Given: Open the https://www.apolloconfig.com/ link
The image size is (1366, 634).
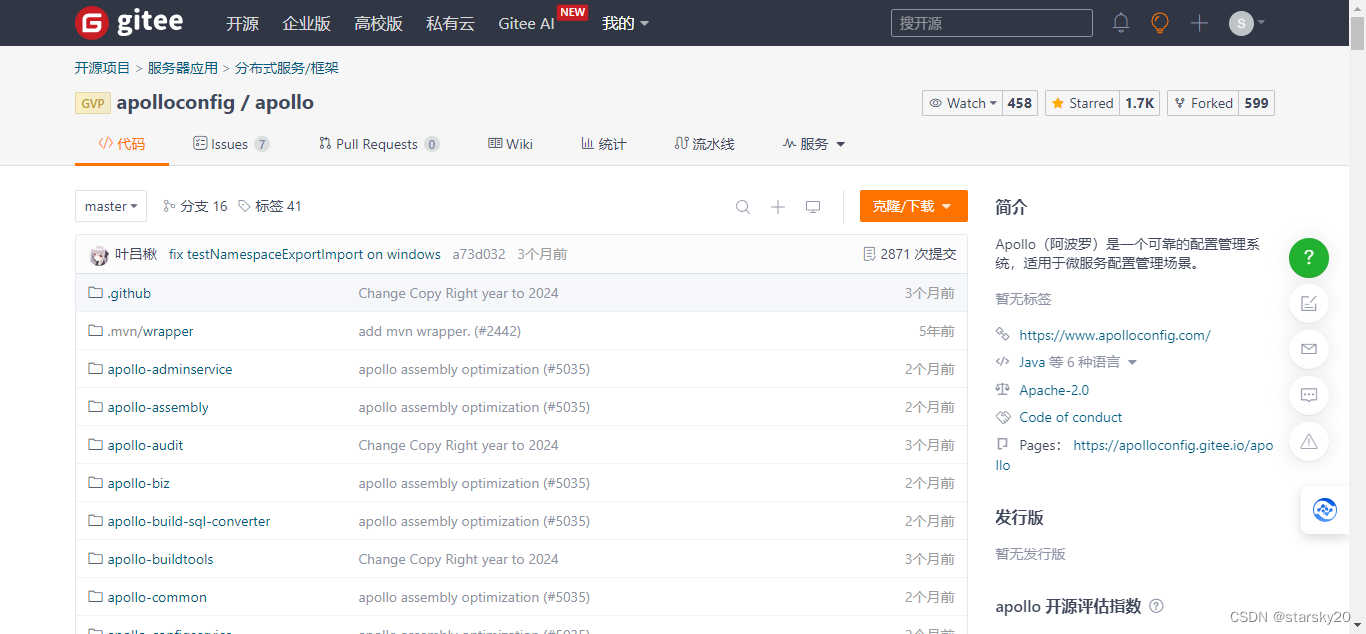Looking at the screenshot, I should [x=1115, y=335].
